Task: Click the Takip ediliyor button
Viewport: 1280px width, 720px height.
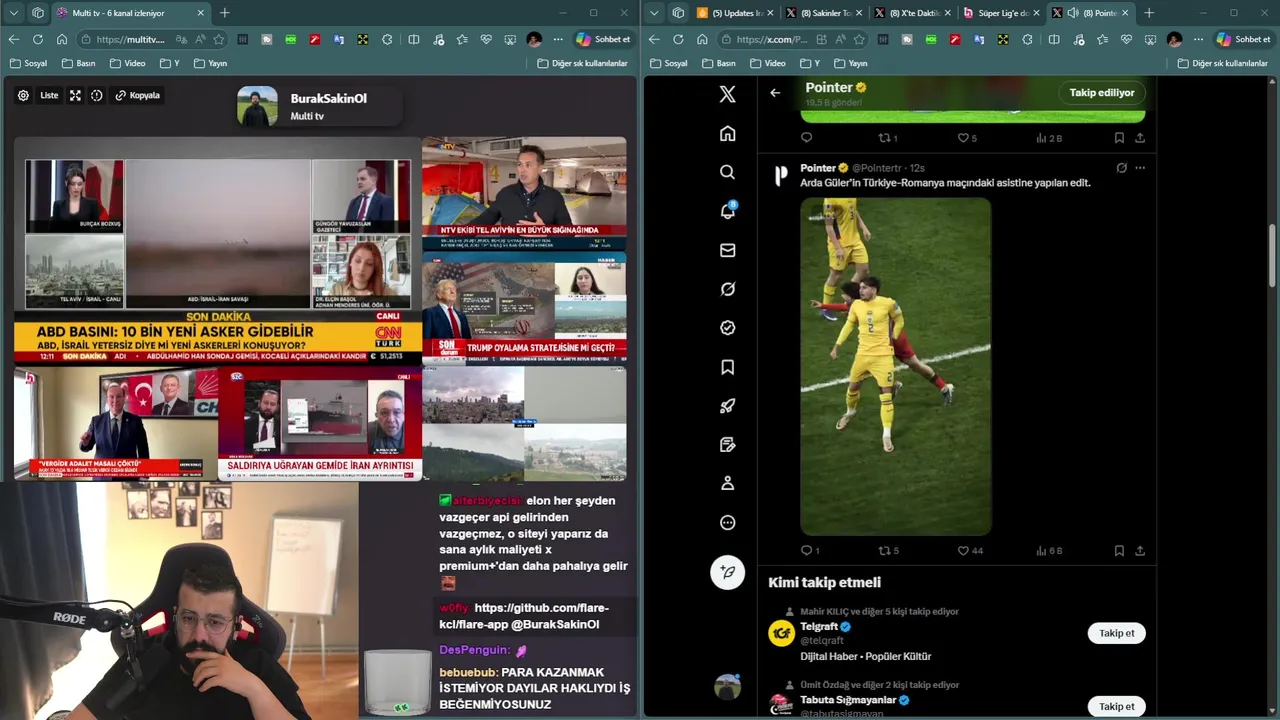Action: [x=1102, y=92]
